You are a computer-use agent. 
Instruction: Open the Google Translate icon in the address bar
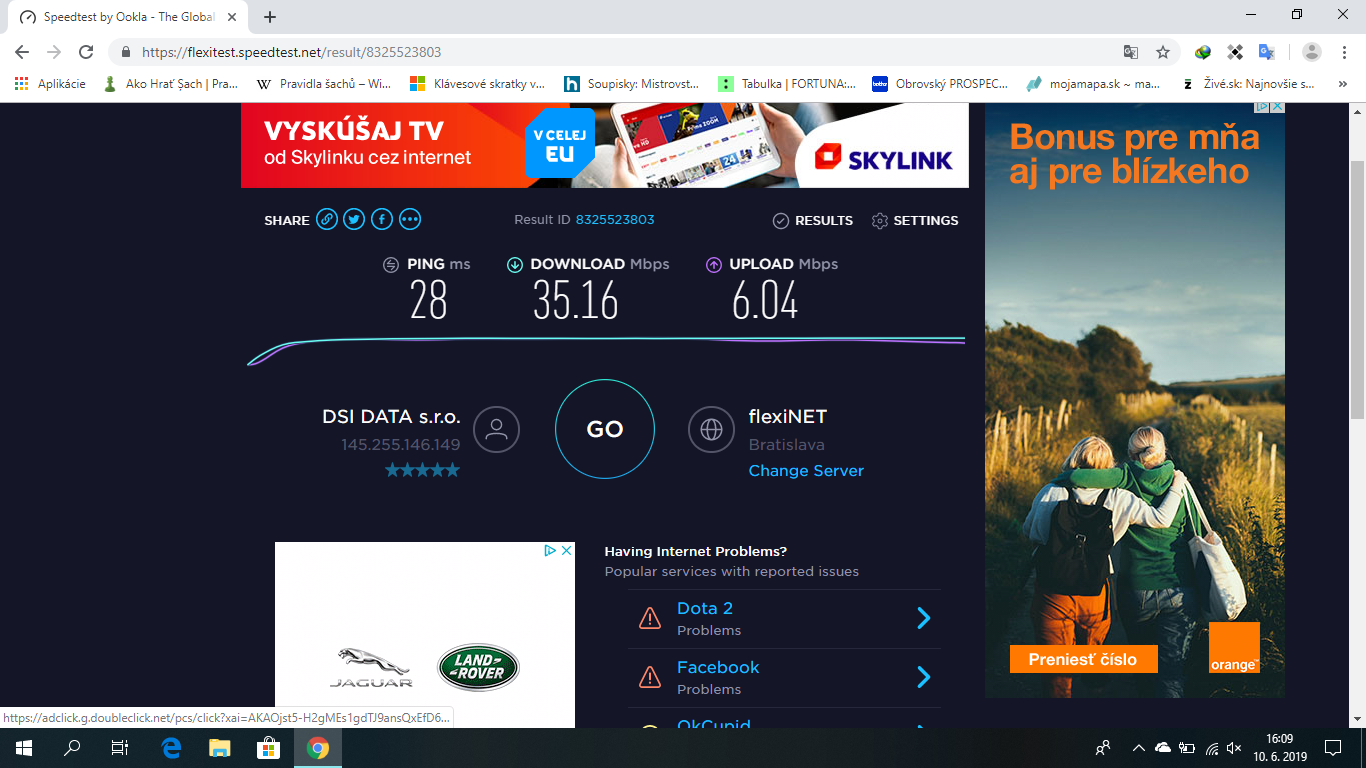pyautogui.click(x=1131, y=52)
